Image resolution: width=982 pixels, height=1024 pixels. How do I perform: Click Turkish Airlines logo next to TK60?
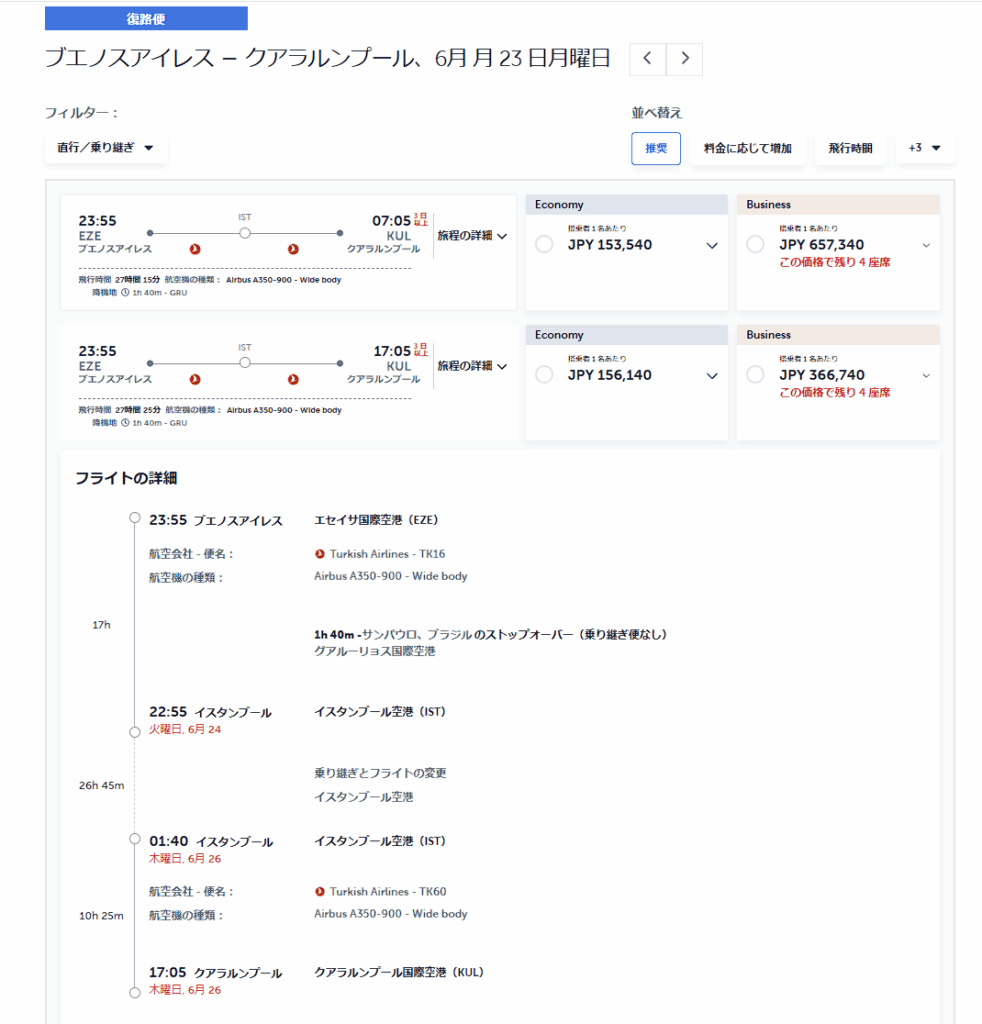pos(320,891)
